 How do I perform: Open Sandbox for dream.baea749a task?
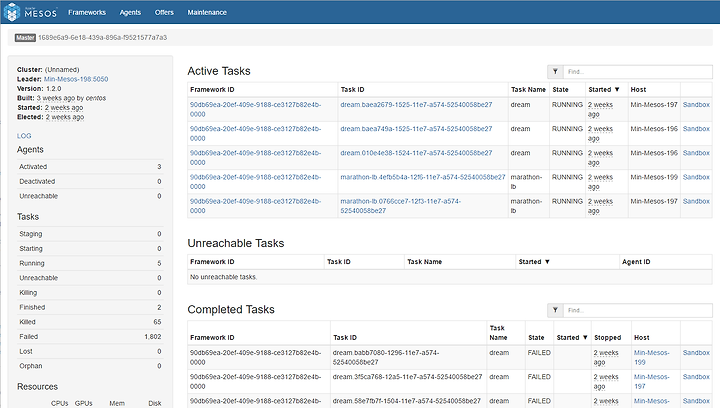(696, 129)
